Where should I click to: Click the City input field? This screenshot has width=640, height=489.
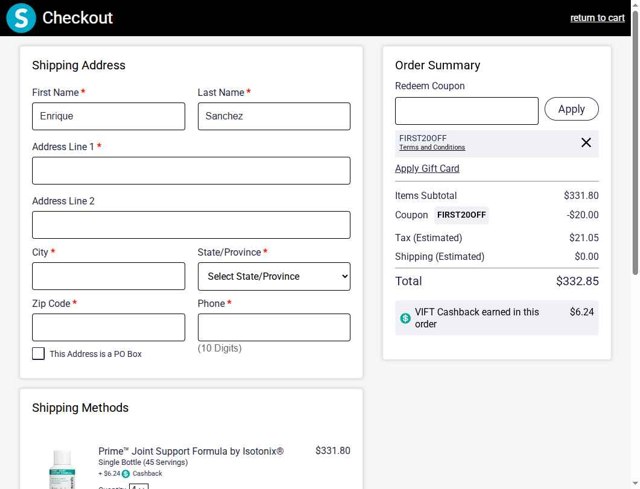pyautogui.click(x=109, y=276)
